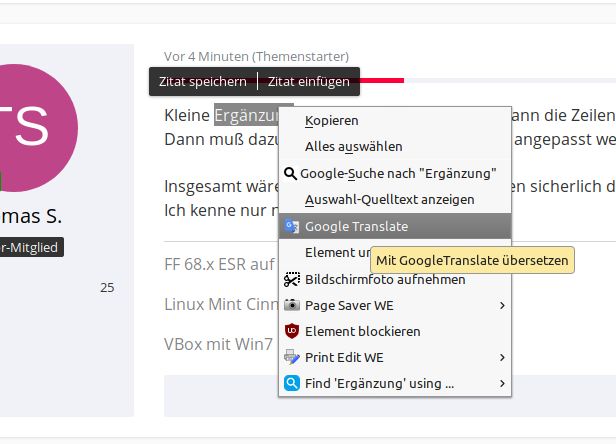Expand the Print Edit WE submenu arrow

(x=501, y=357)
